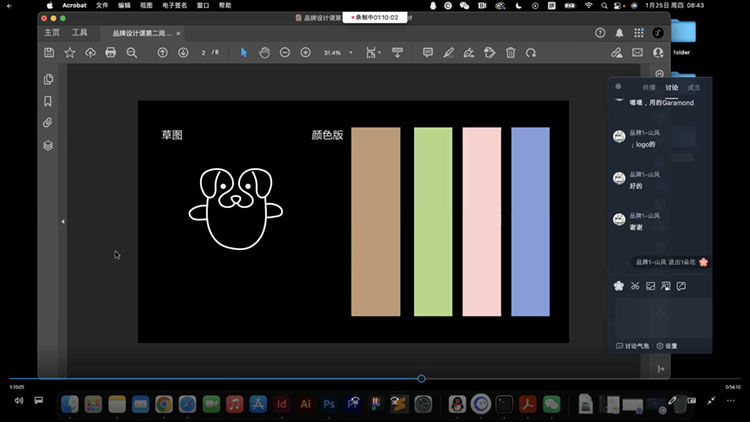Click the zoom in plus icon

pos(305,52)
